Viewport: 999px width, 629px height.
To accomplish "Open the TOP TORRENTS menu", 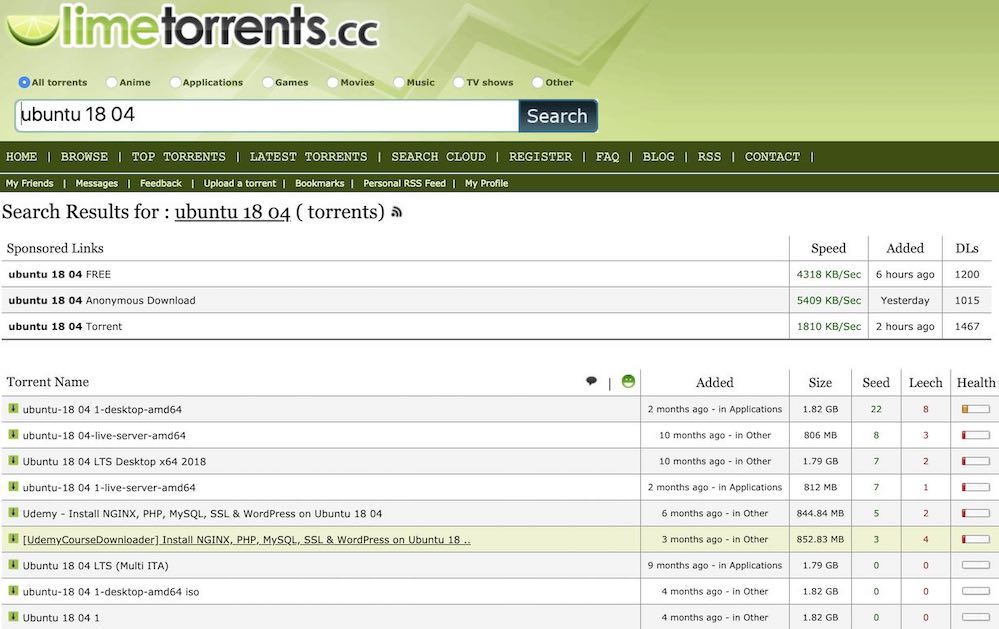I will tap(178, 156).
